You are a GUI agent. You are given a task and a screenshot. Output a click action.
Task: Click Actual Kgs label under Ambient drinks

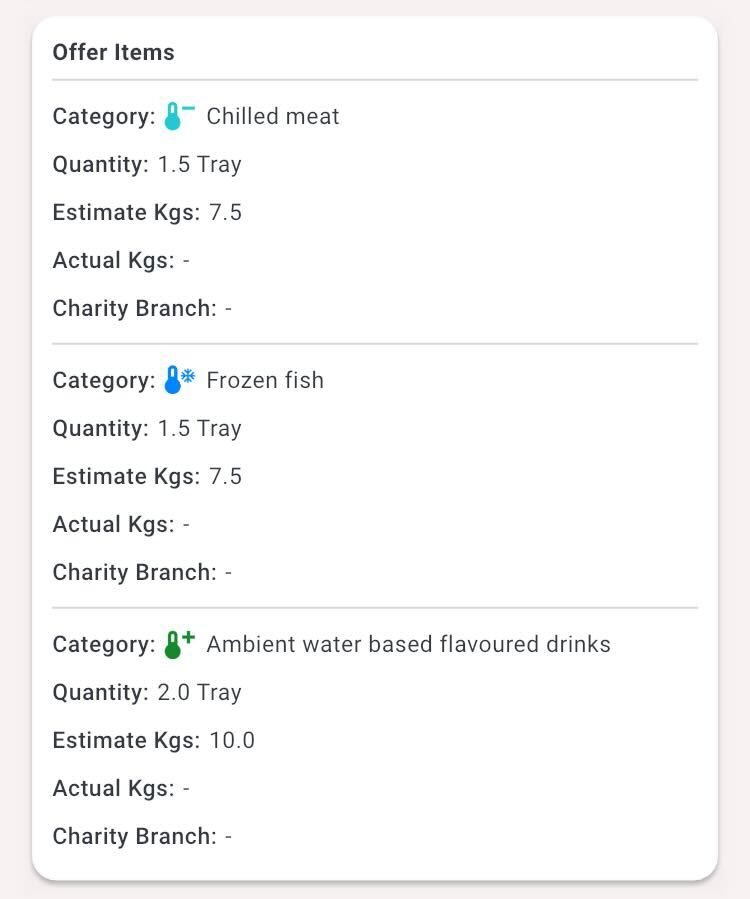point(114,788)
